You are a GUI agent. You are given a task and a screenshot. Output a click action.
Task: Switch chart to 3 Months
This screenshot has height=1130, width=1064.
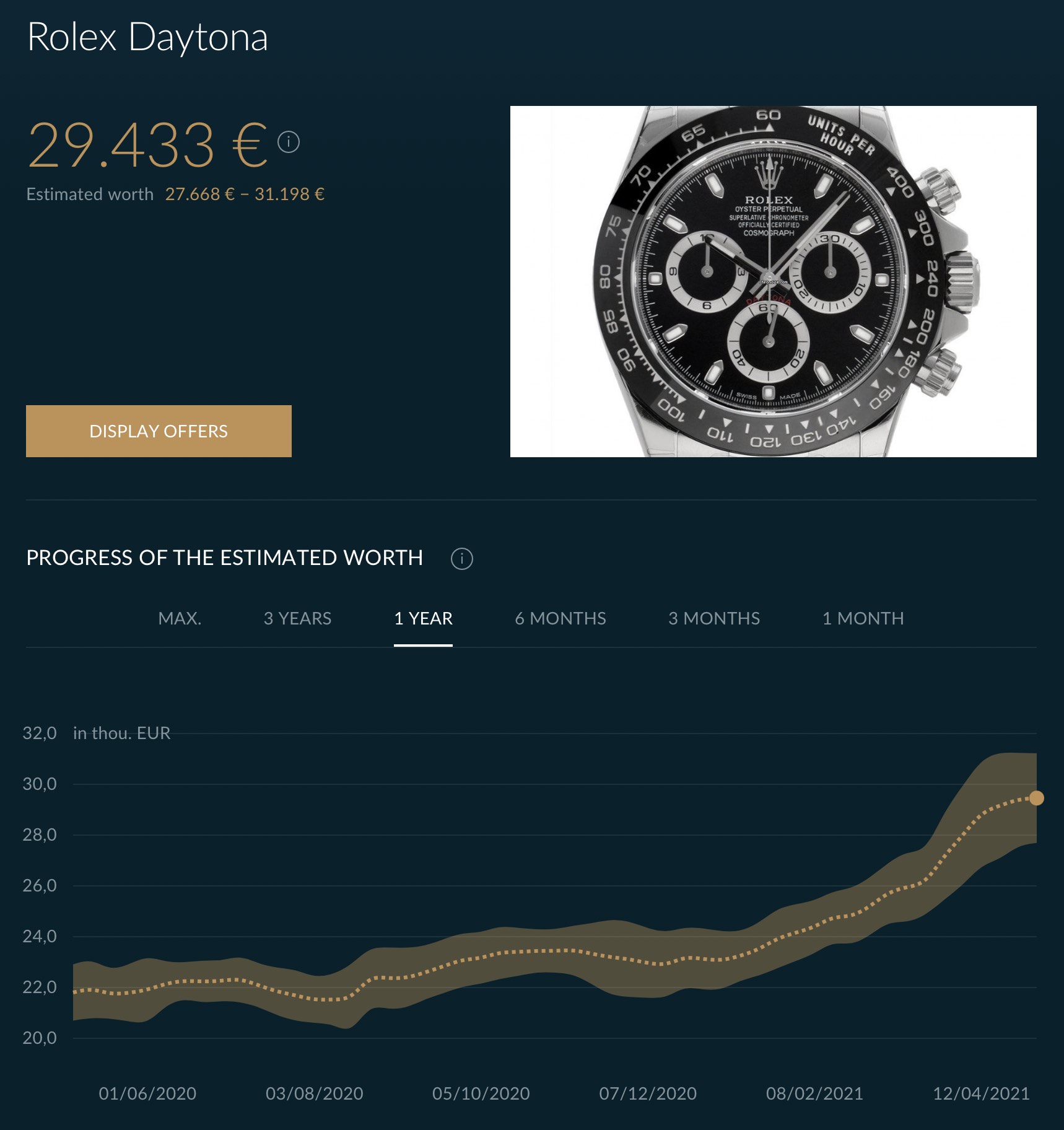click(713, 618)
